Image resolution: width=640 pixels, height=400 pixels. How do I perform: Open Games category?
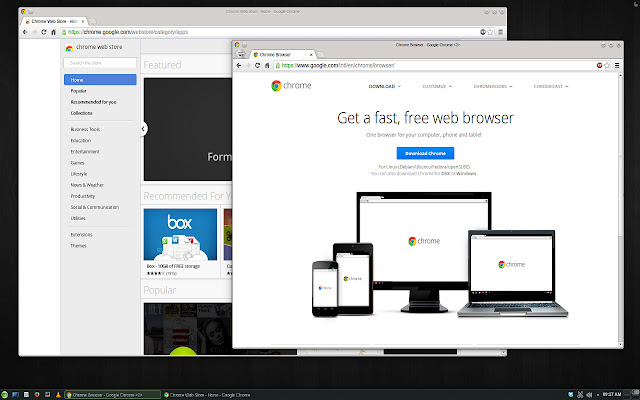coord(77,163)
